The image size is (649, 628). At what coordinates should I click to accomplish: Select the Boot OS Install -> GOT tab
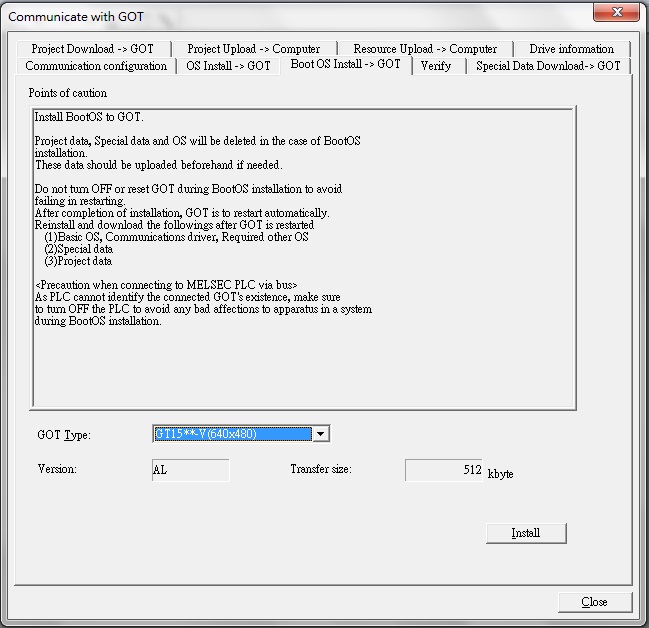click(x=345, y=64)
